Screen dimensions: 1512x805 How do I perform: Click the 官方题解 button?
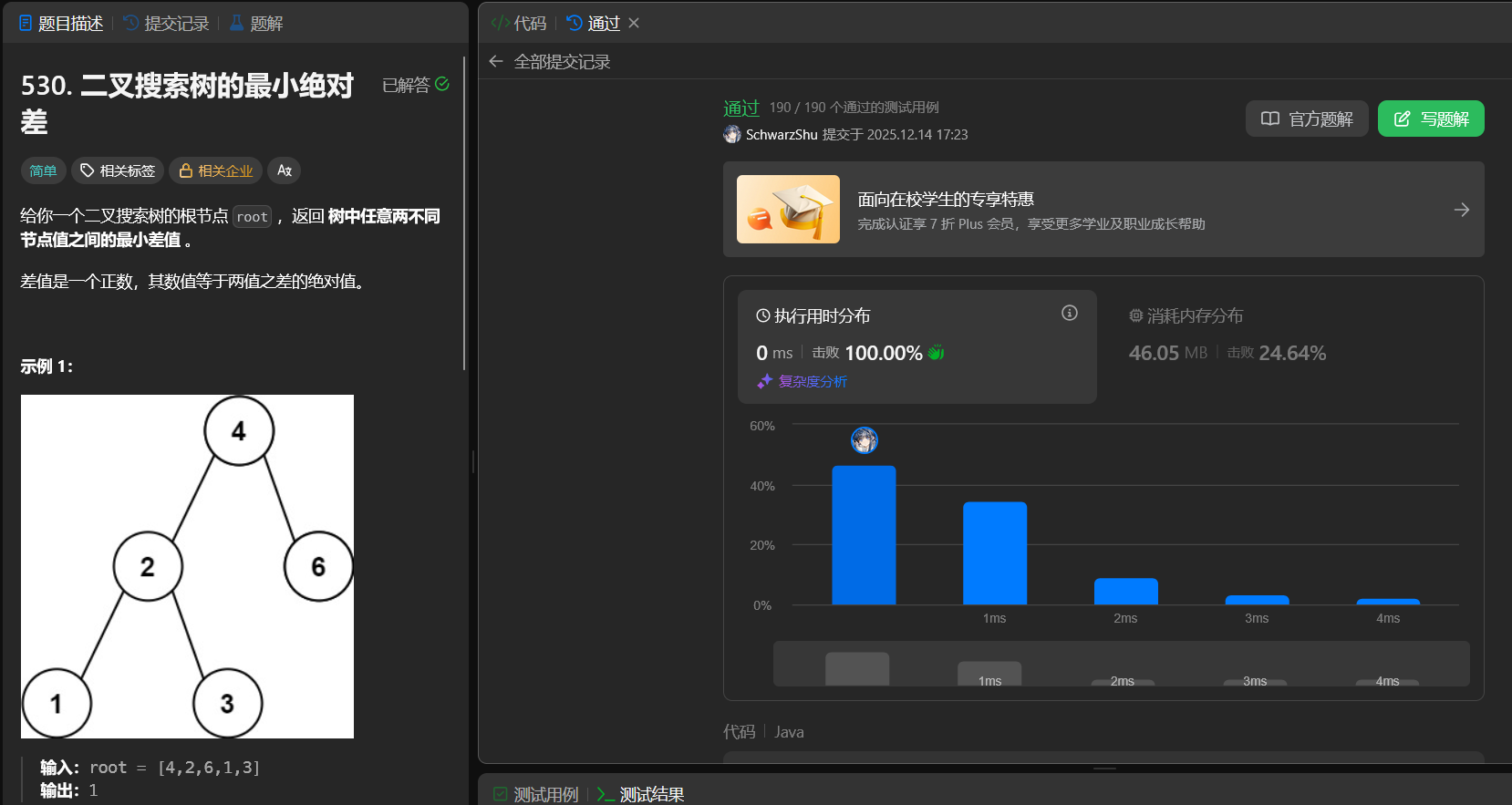pos(1306,119)
